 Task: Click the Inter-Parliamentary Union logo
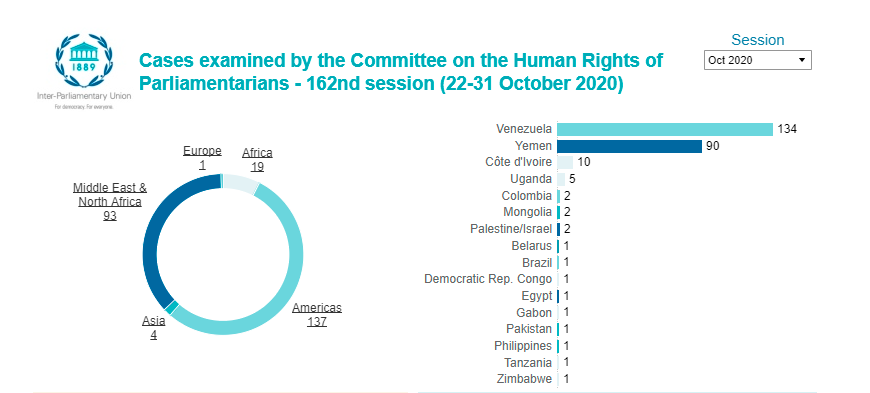click(x=84, y=71)
